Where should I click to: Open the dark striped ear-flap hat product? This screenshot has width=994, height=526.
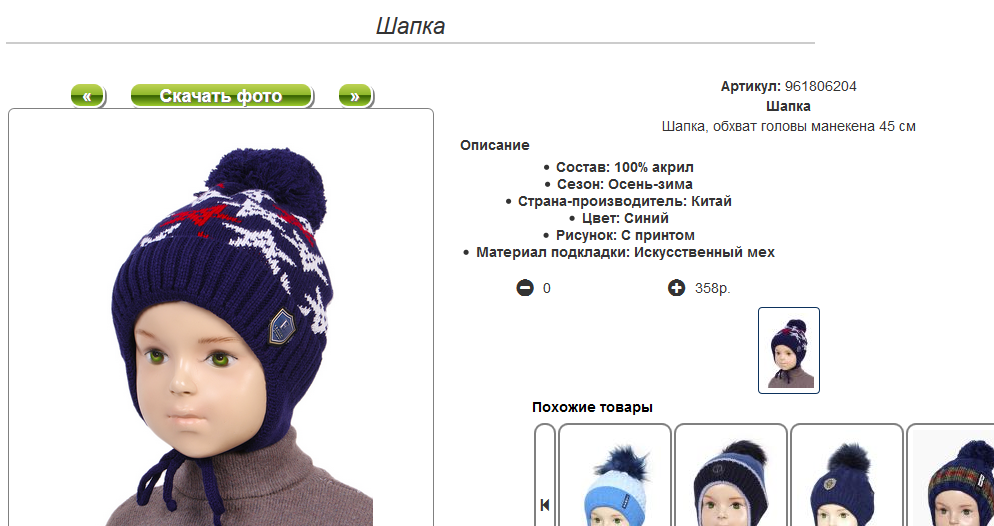pyautogui.click(x=730, y=475)
